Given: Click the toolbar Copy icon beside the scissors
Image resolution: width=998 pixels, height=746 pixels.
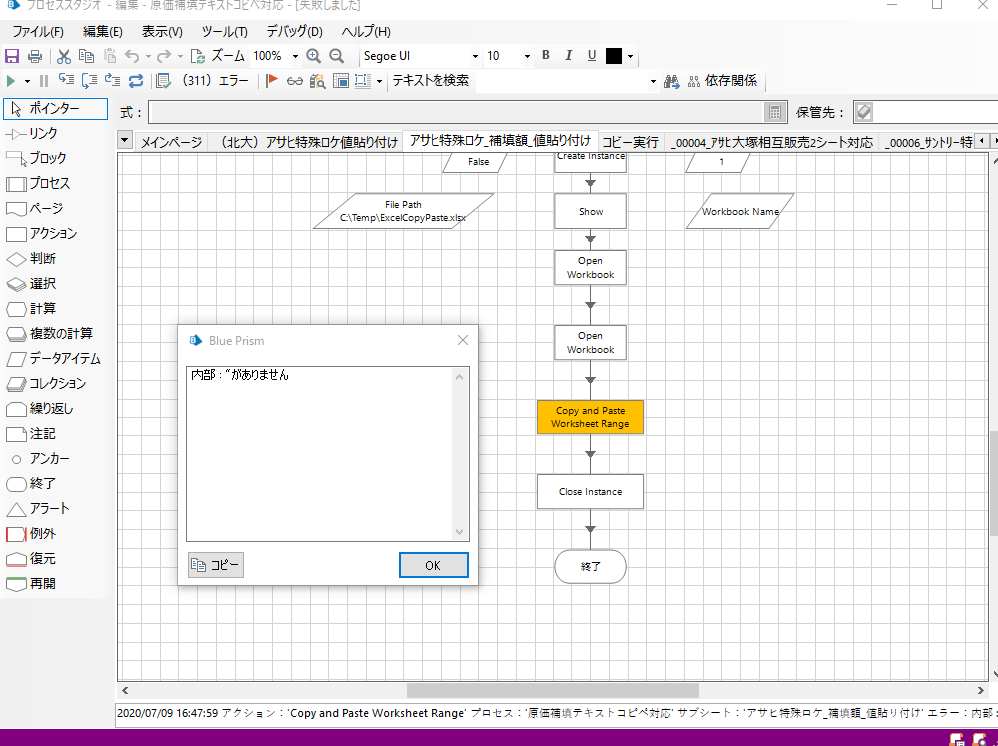Looking at the screenshot, I should pos(86,56).
